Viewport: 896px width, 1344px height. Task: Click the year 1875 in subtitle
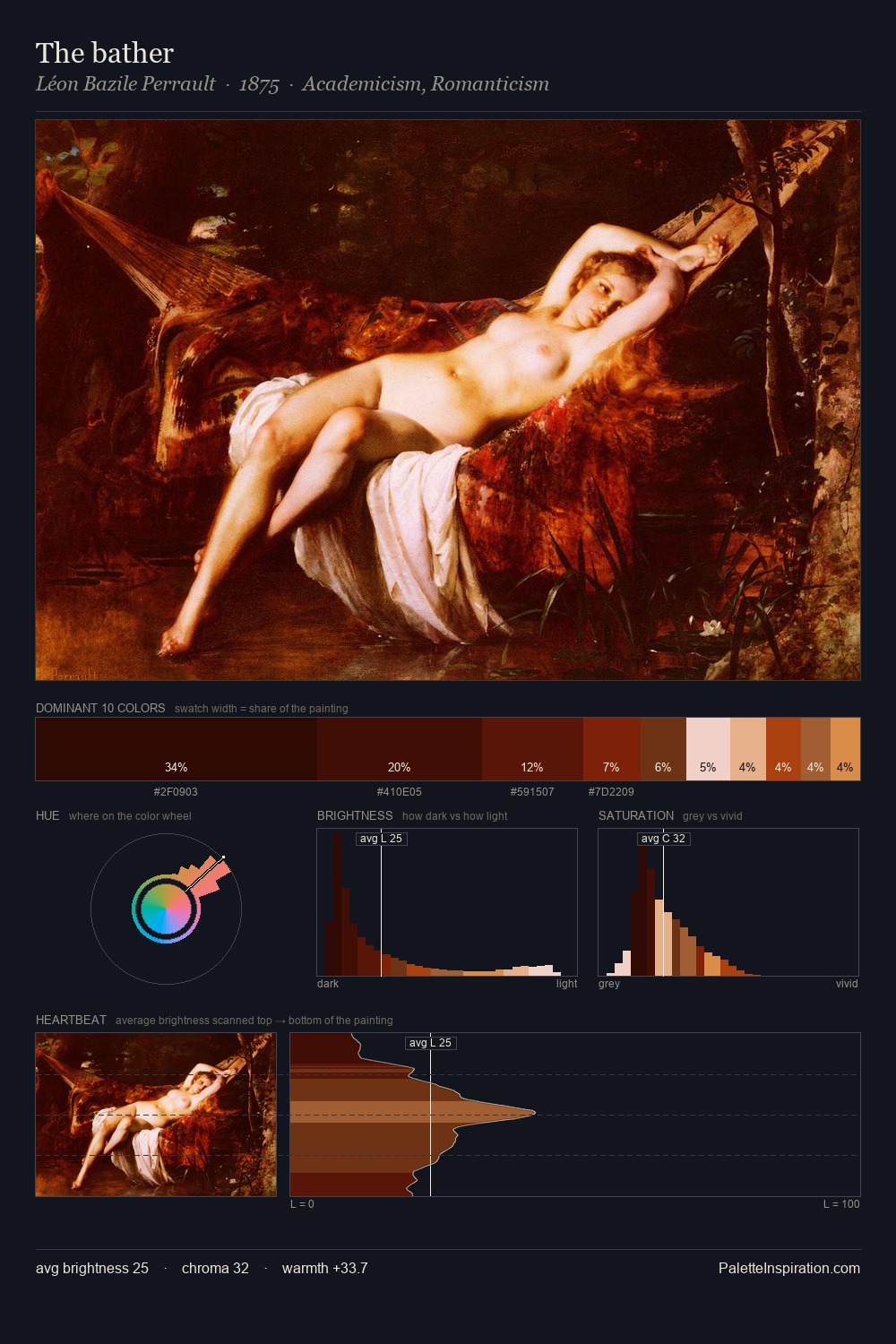pyautogui.click(x=259, y=84)
